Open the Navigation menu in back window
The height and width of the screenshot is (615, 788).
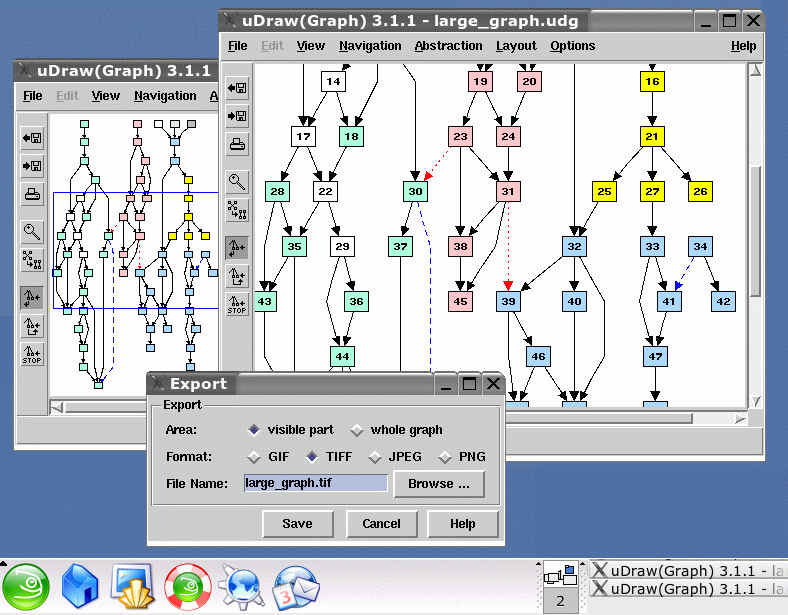tap(165, 95)
